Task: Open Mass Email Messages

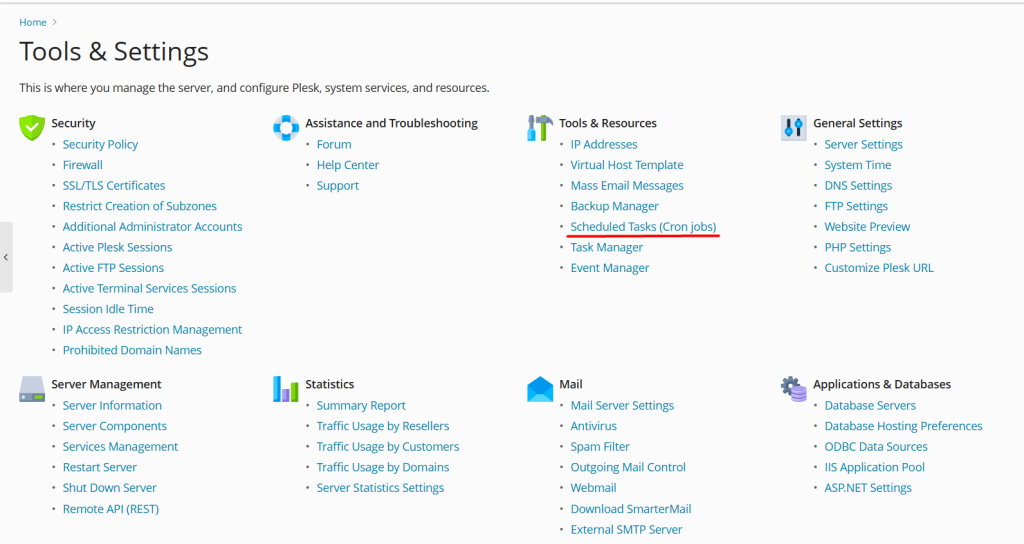Action: (x=627, y=185)
